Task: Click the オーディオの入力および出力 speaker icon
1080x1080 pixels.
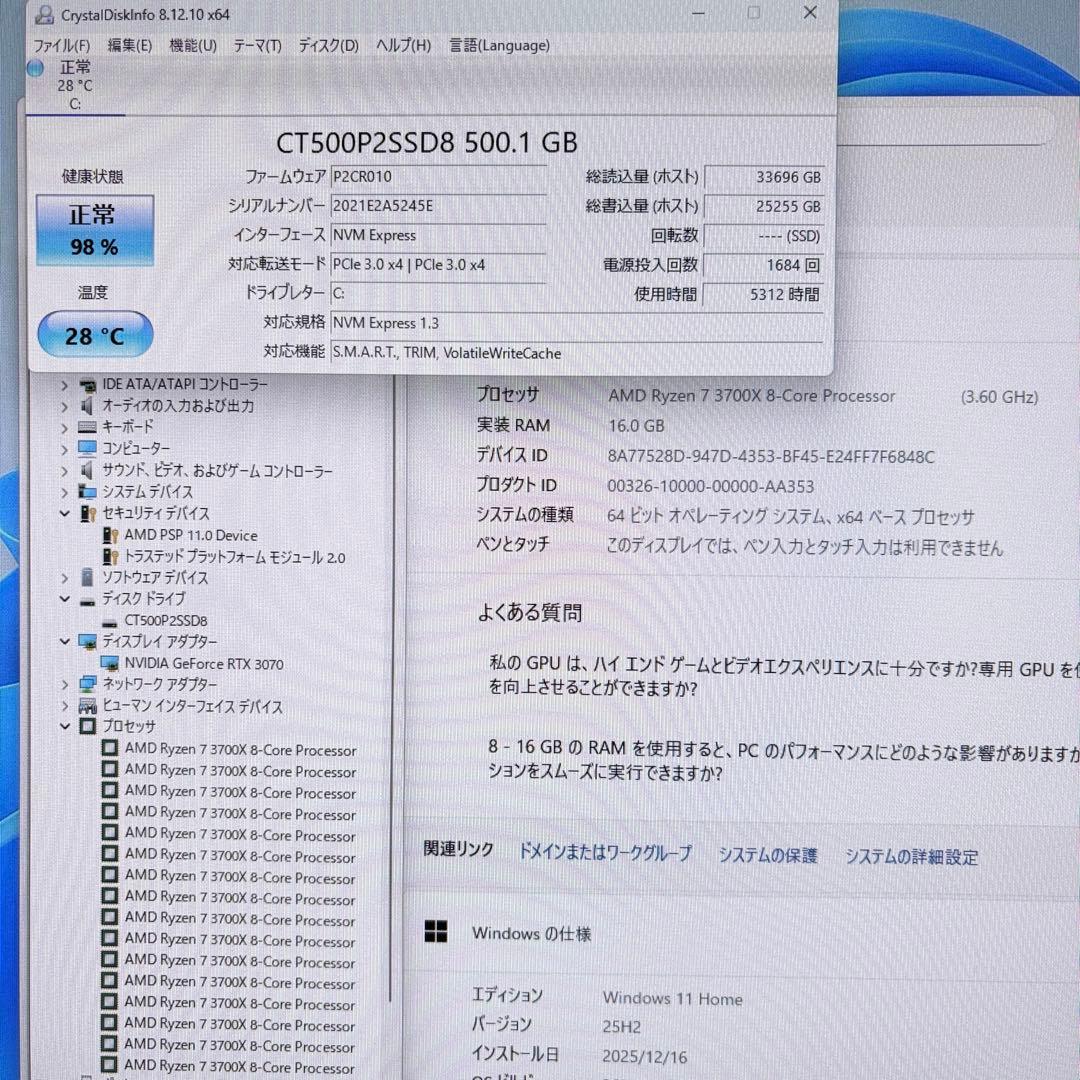Action: tap(86, 406)
